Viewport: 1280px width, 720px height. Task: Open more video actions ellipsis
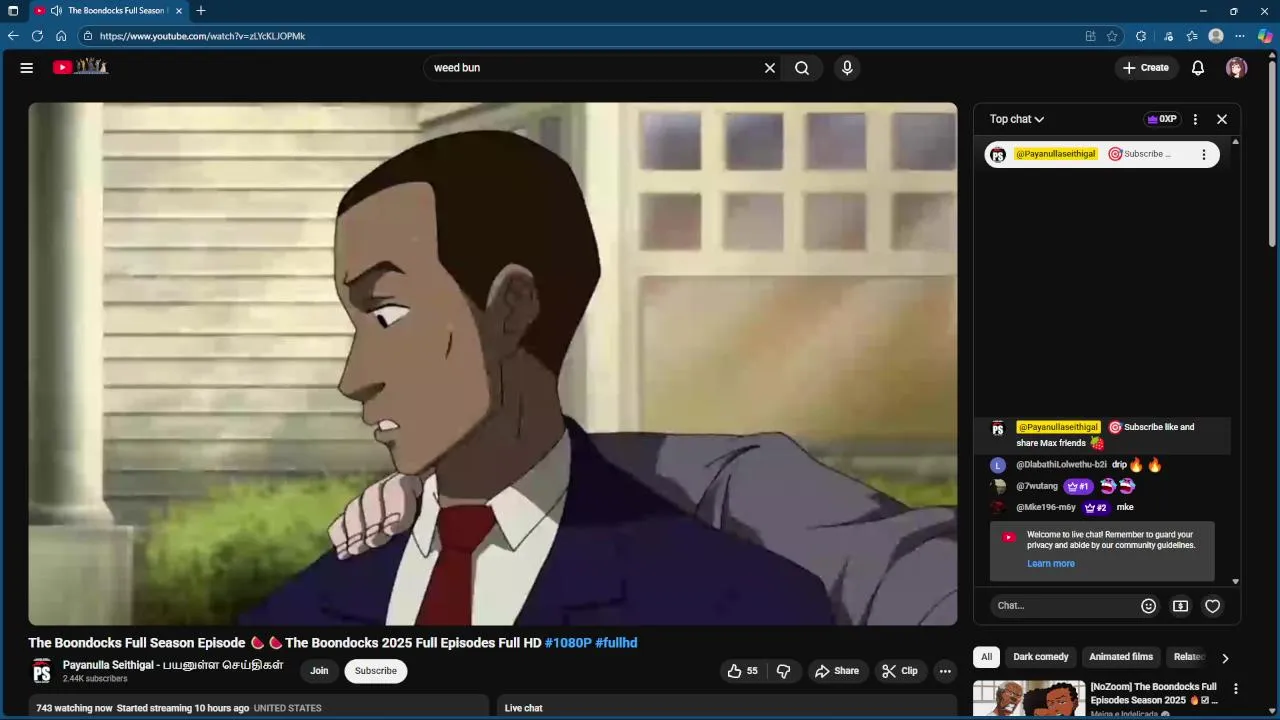(945, 671)
